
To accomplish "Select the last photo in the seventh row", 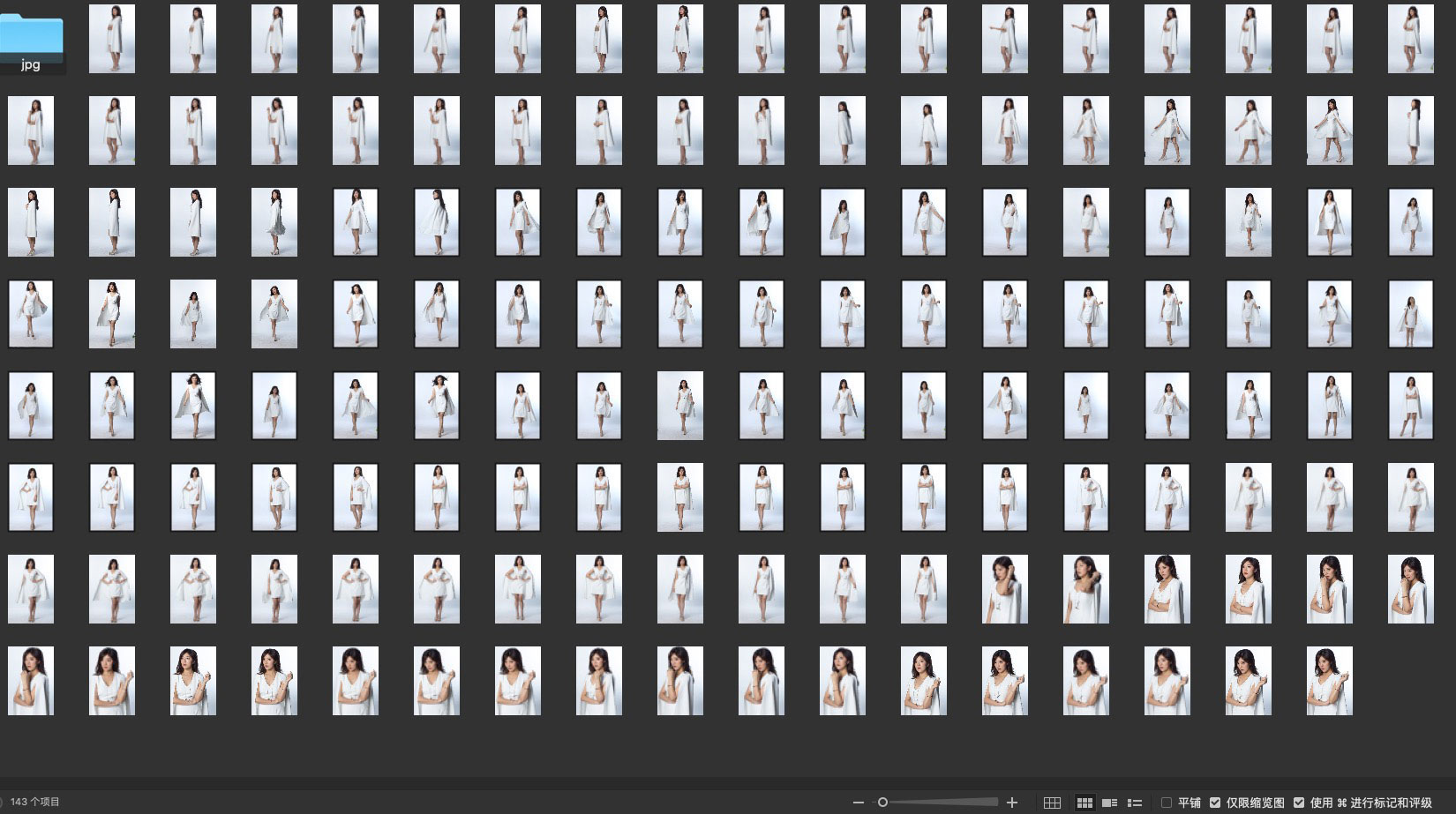I will point(1410,589).
